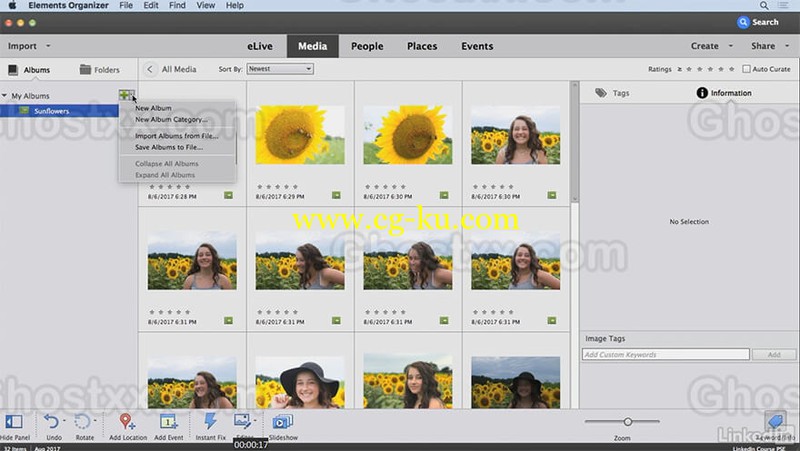Viewport: 800px width, 451px height.
Task: Select the girl in black hat thumbnail
Action: tap(300, 383)
